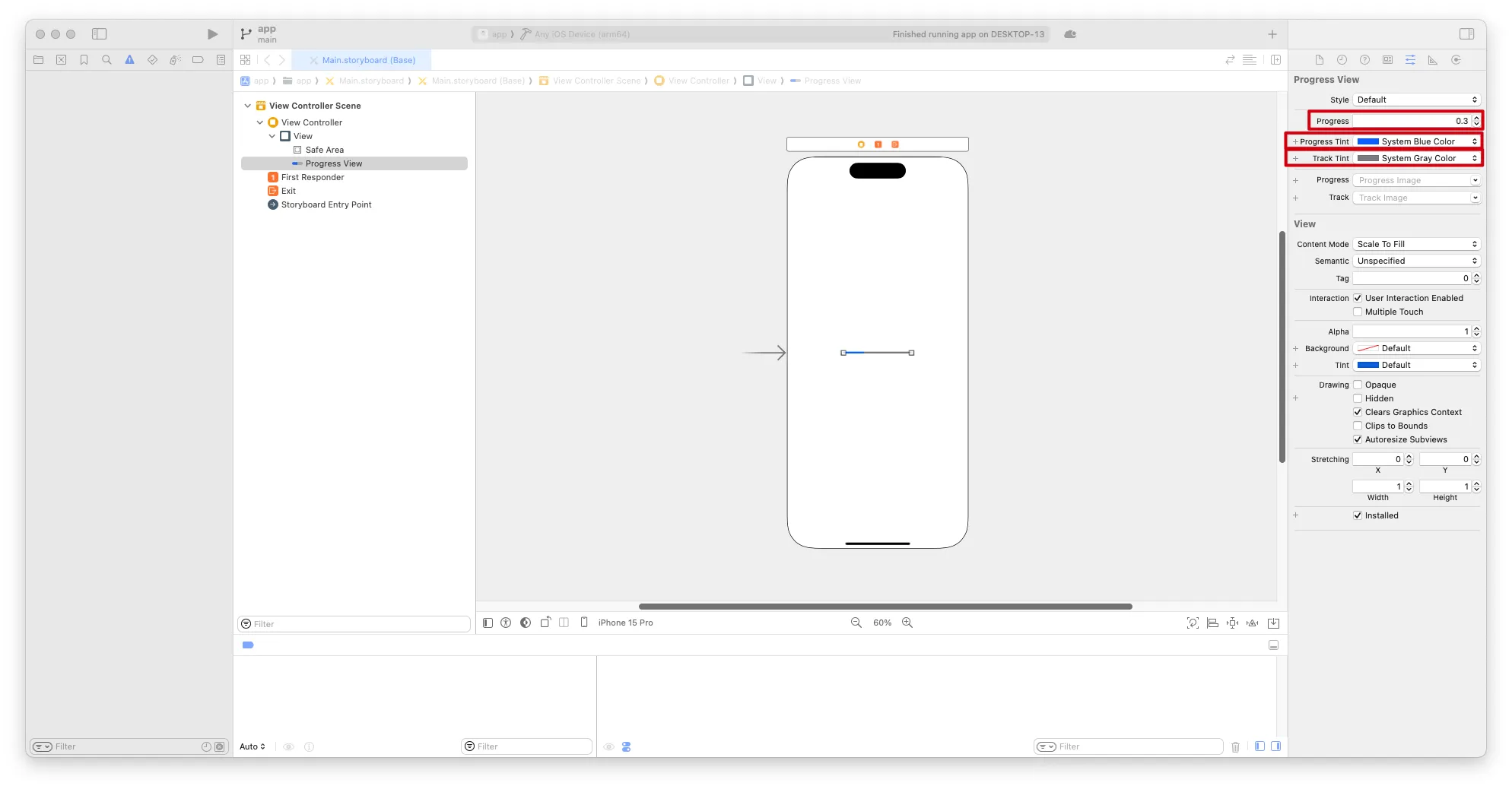This screenshot has height=789, width=1512.
Task: Click the Progress Tint blue color swatch
Action: tap(1368, 141)
